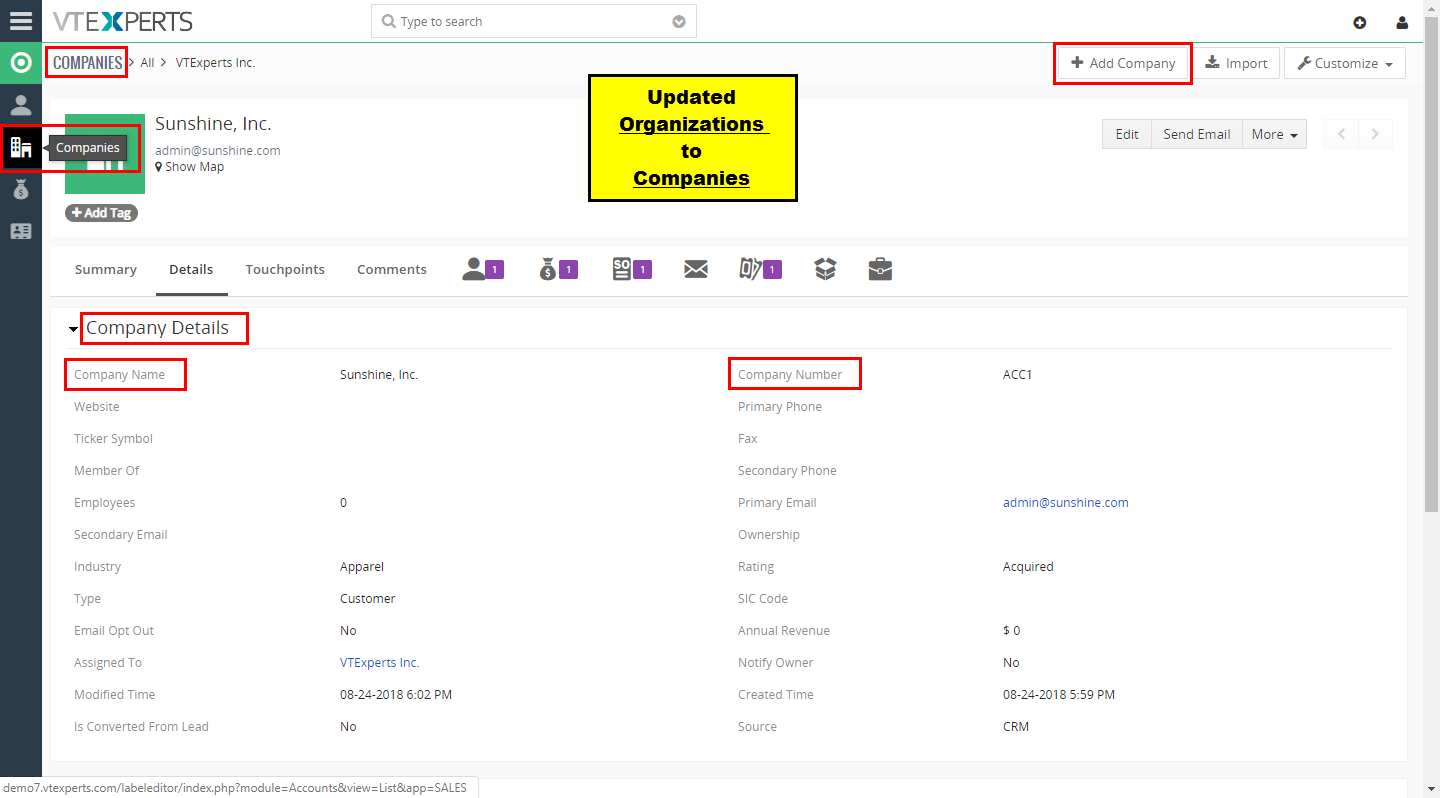Viewport: 1440px width, 798px height.
Task: Click the Type value Customer
Action: (368, 599)
